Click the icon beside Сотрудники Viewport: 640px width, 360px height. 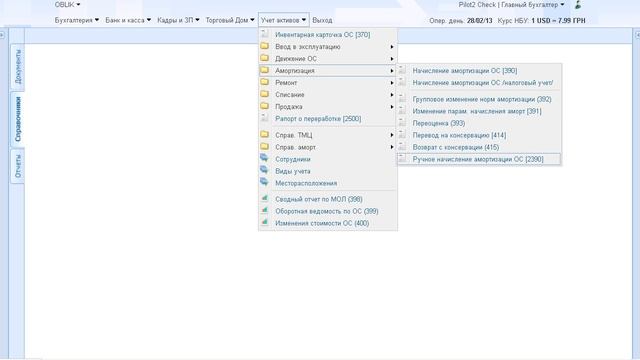(x=264, y=158)
